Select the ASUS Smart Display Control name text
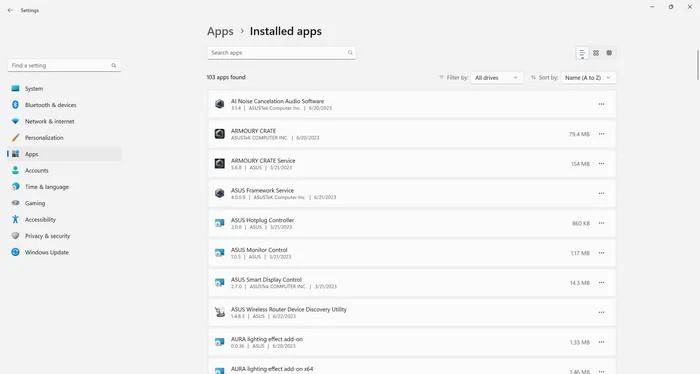Image resolution: width=700 pixels, height=374 pixels. coord(267,280)
